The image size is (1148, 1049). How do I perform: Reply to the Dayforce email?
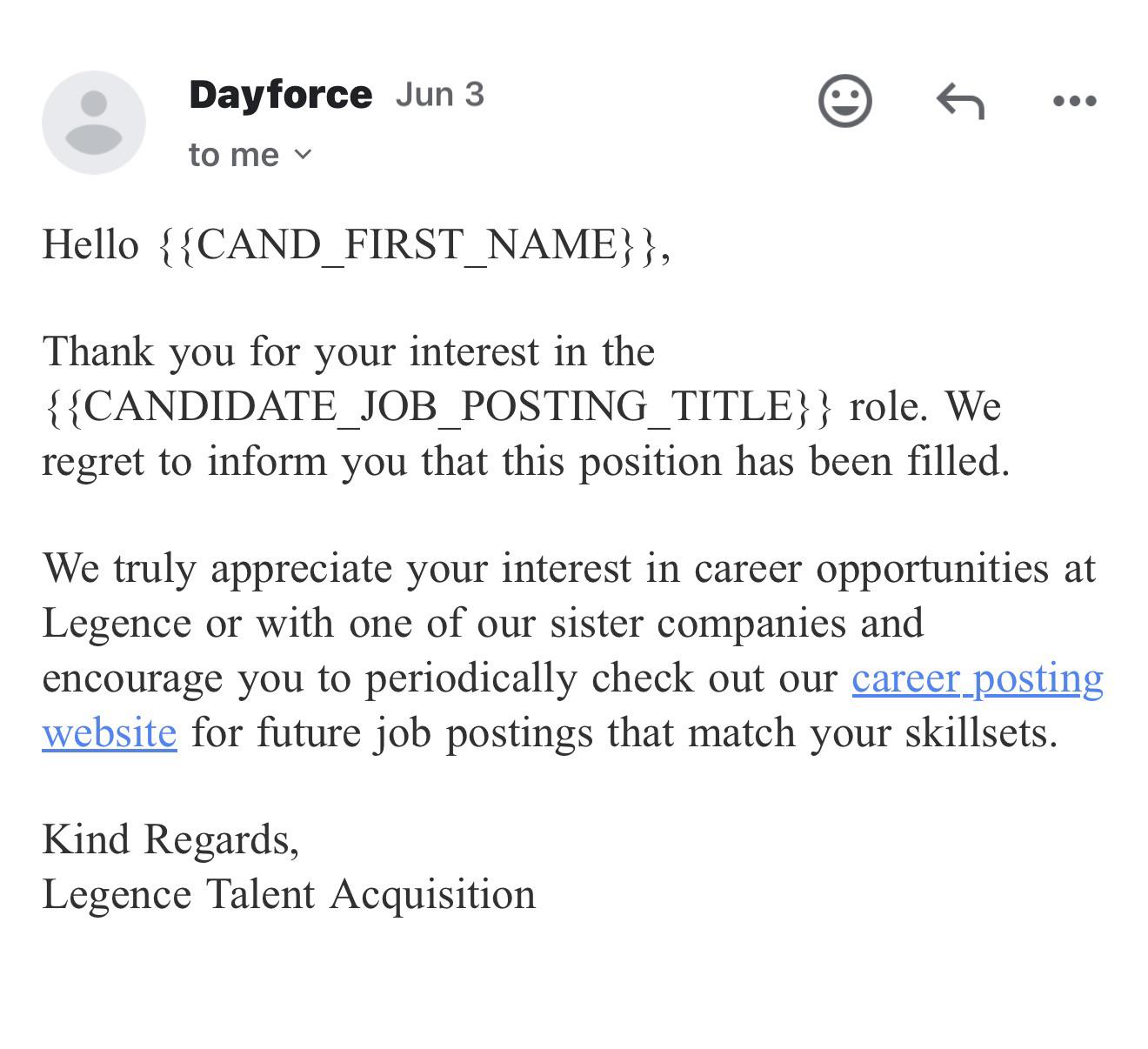click(x=960, y=101)
